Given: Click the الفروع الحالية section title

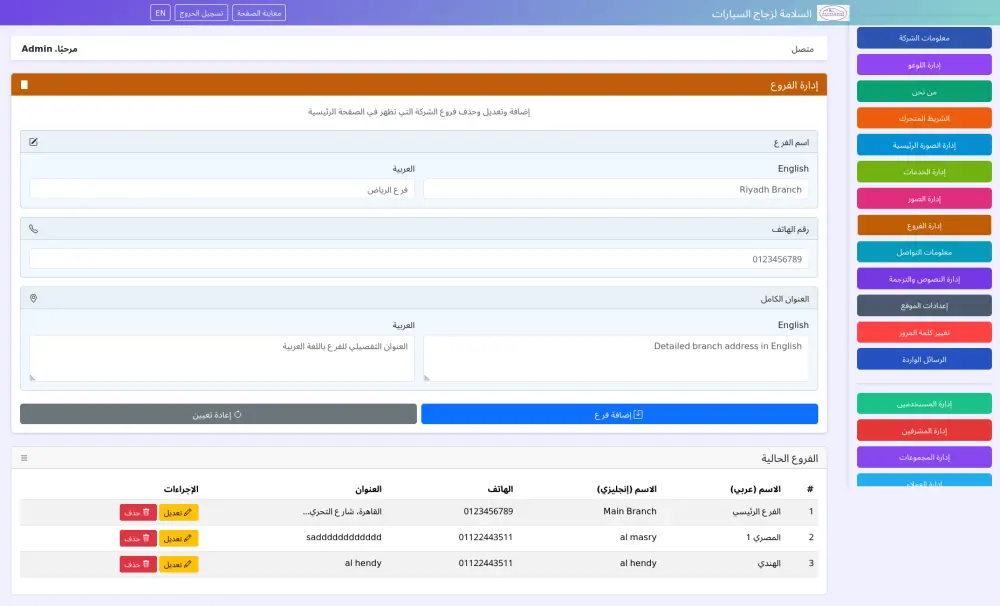Looking at the screenshot, I should tap(790, 459).
